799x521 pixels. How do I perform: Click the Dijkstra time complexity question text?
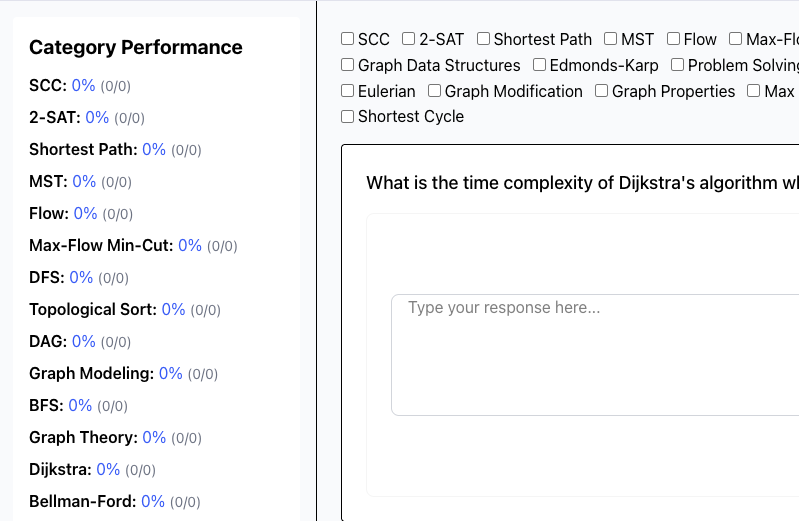click(582, 182)
